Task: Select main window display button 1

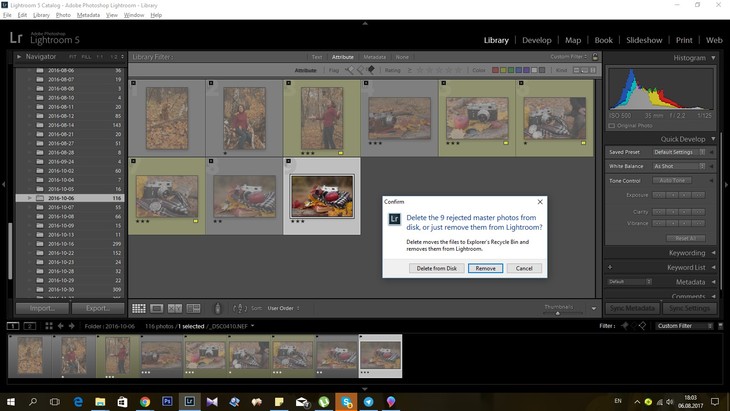Action: coord(13,326)
